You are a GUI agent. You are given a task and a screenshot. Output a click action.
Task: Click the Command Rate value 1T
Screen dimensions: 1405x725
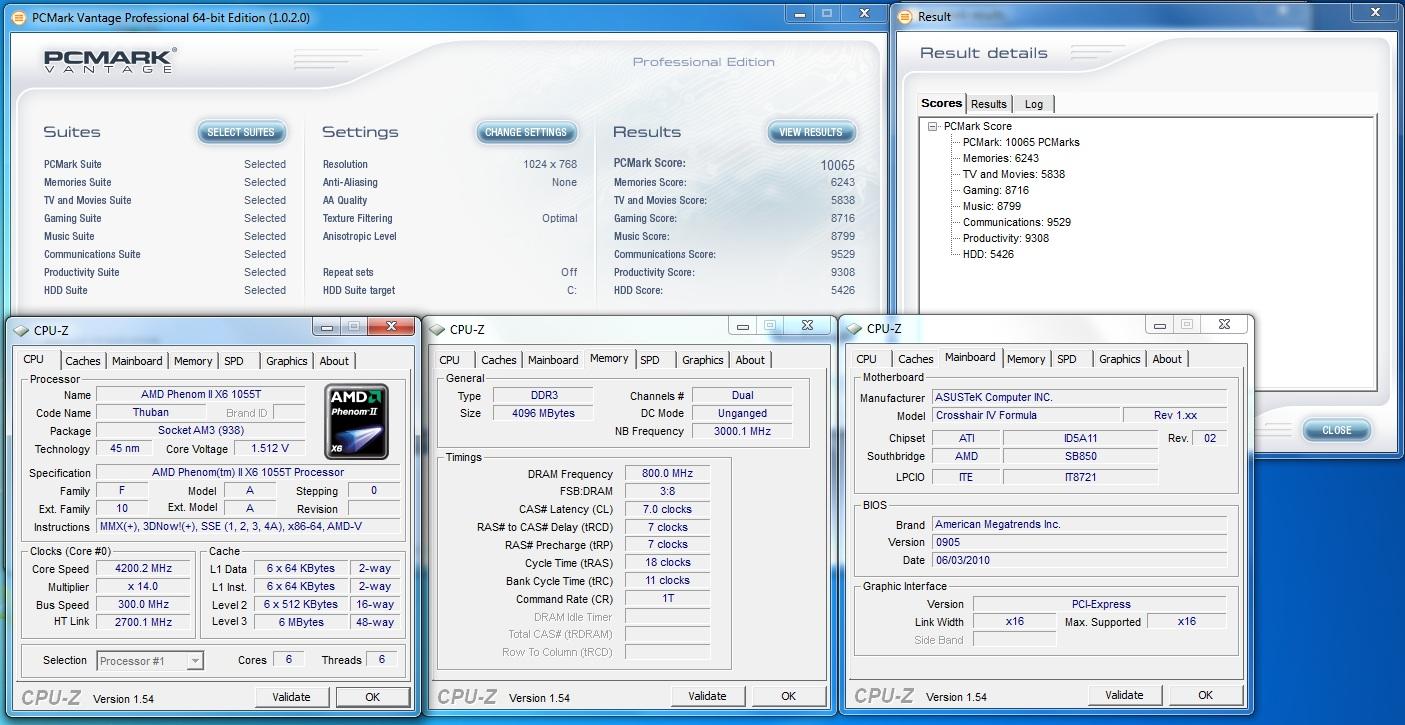click(x=667, y=598)
